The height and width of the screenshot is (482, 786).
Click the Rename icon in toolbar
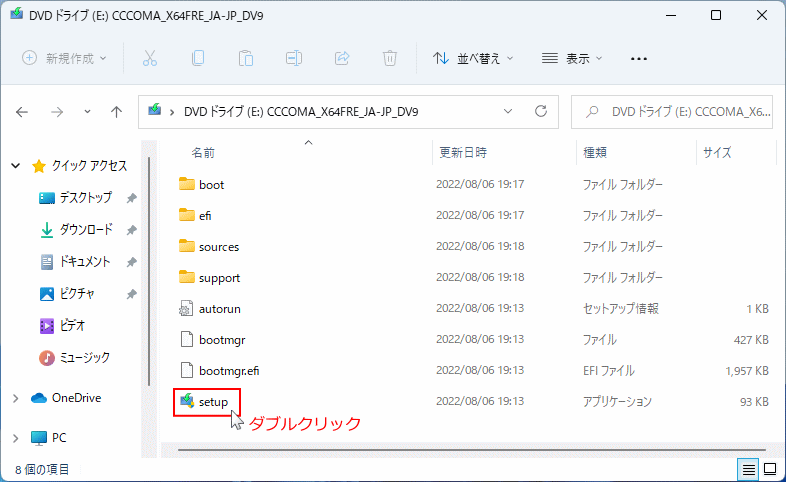pyautogui.click(x=294, y=58)
